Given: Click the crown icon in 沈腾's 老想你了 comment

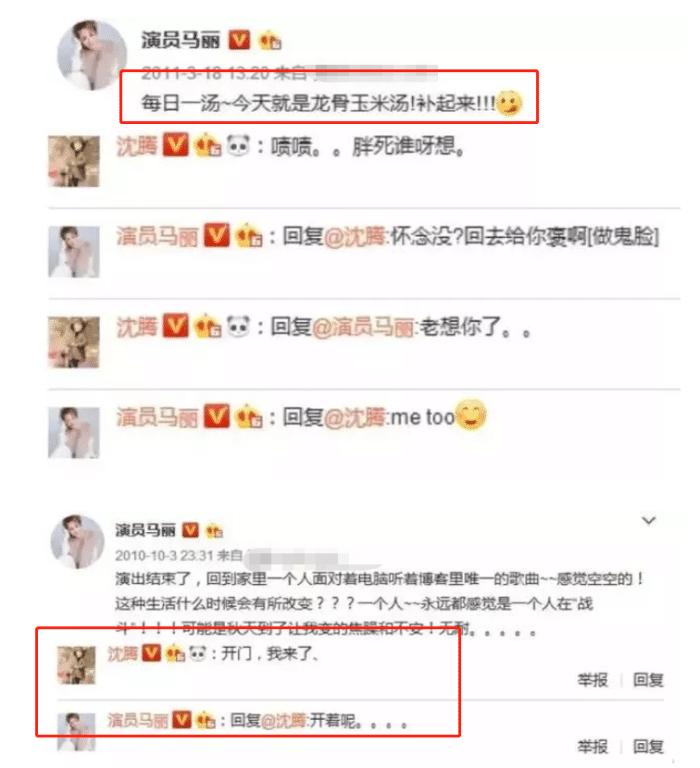Looking at the screenshot, I should pyautogui.click(x=207, y=327).
